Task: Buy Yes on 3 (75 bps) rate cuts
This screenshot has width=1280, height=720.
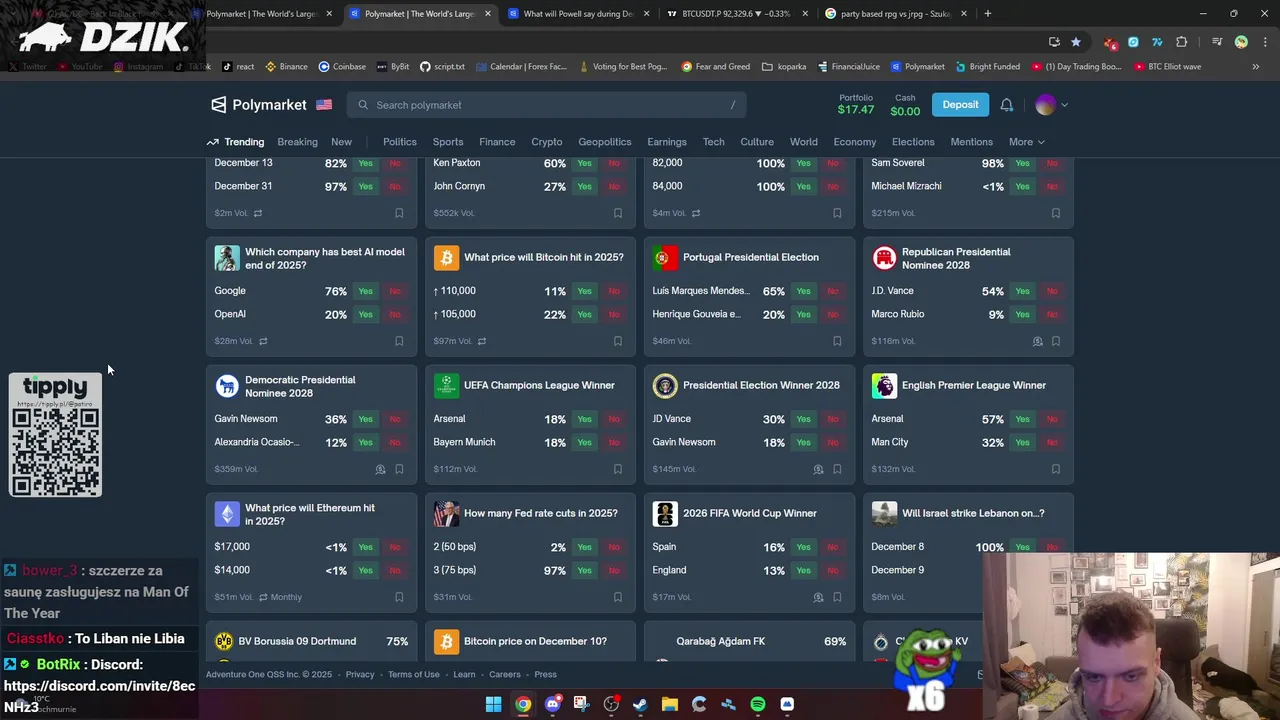Action: [584, 570]
